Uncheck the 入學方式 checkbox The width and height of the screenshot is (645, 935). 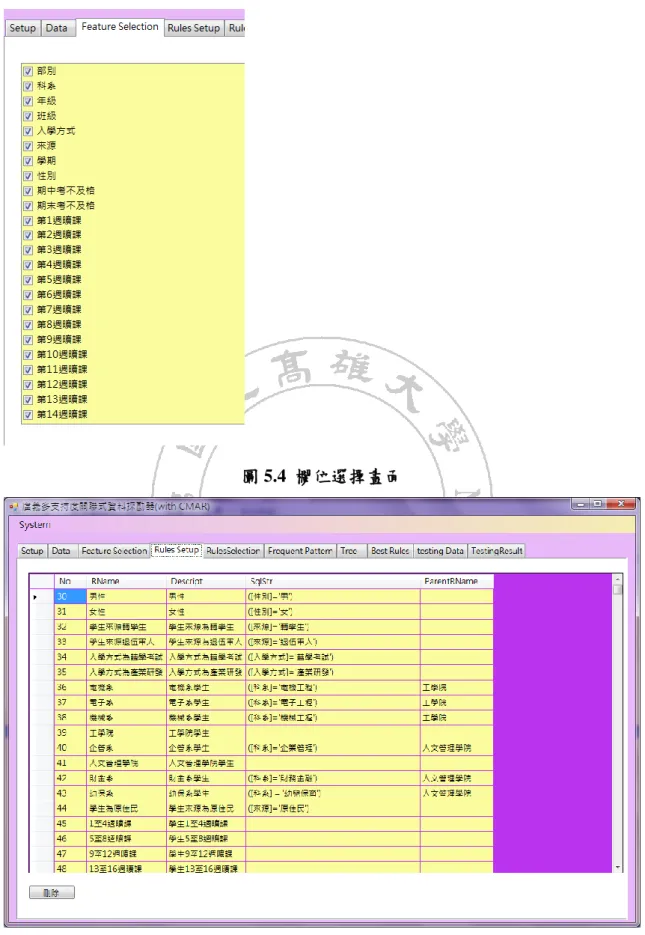(x=27, y=131)
